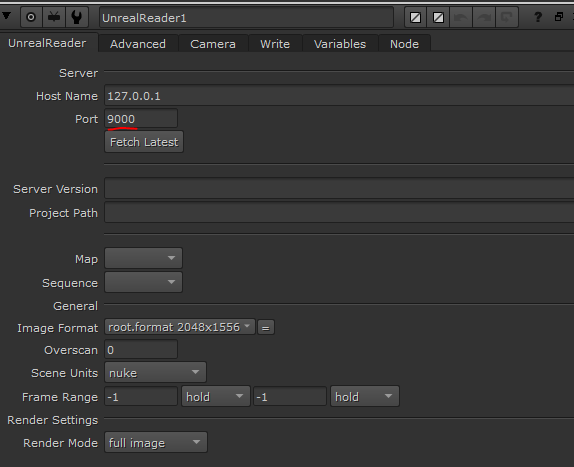Click the first tile color swatch icon

[415, 17]
